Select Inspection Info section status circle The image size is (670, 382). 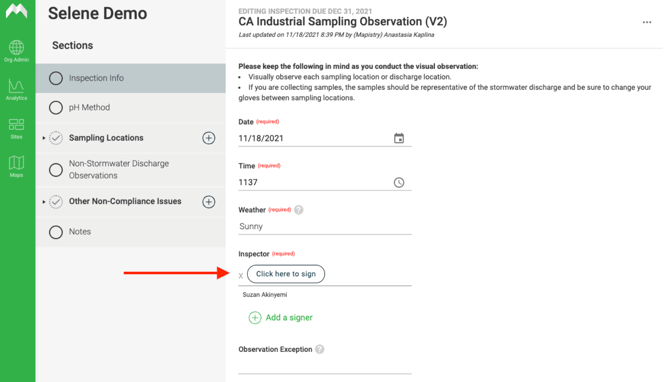(x=56, y=78)
